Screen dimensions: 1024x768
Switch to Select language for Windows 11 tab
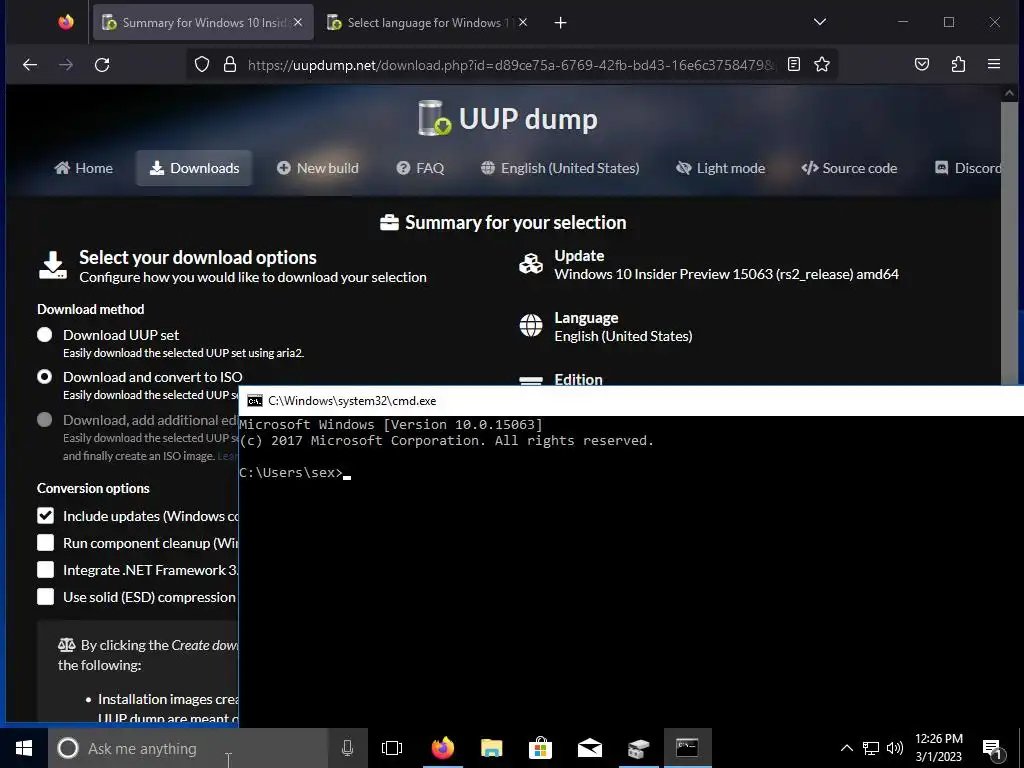[428, 22]
